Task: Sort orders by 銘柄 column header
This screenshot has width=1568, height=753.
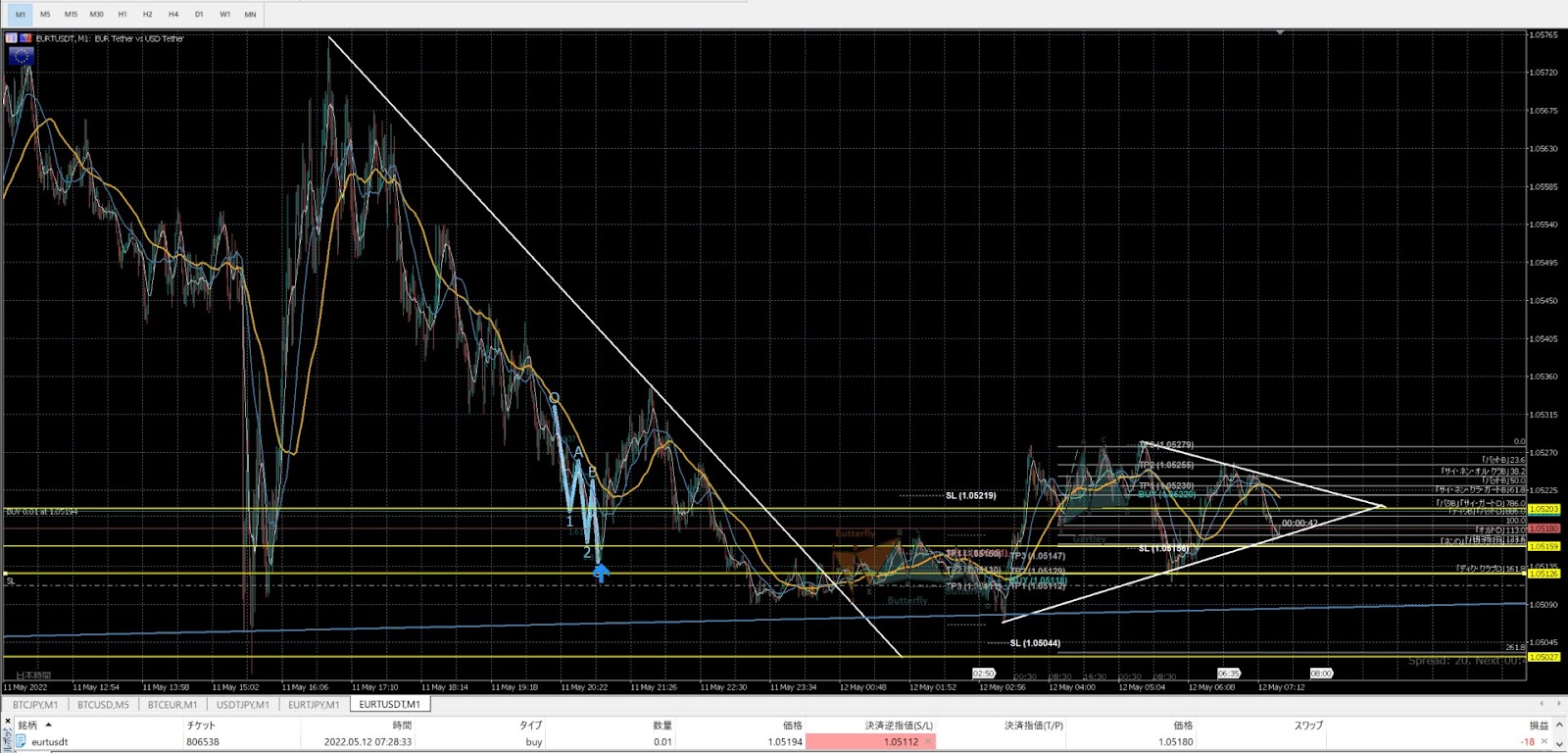Action: pos(27,726)
